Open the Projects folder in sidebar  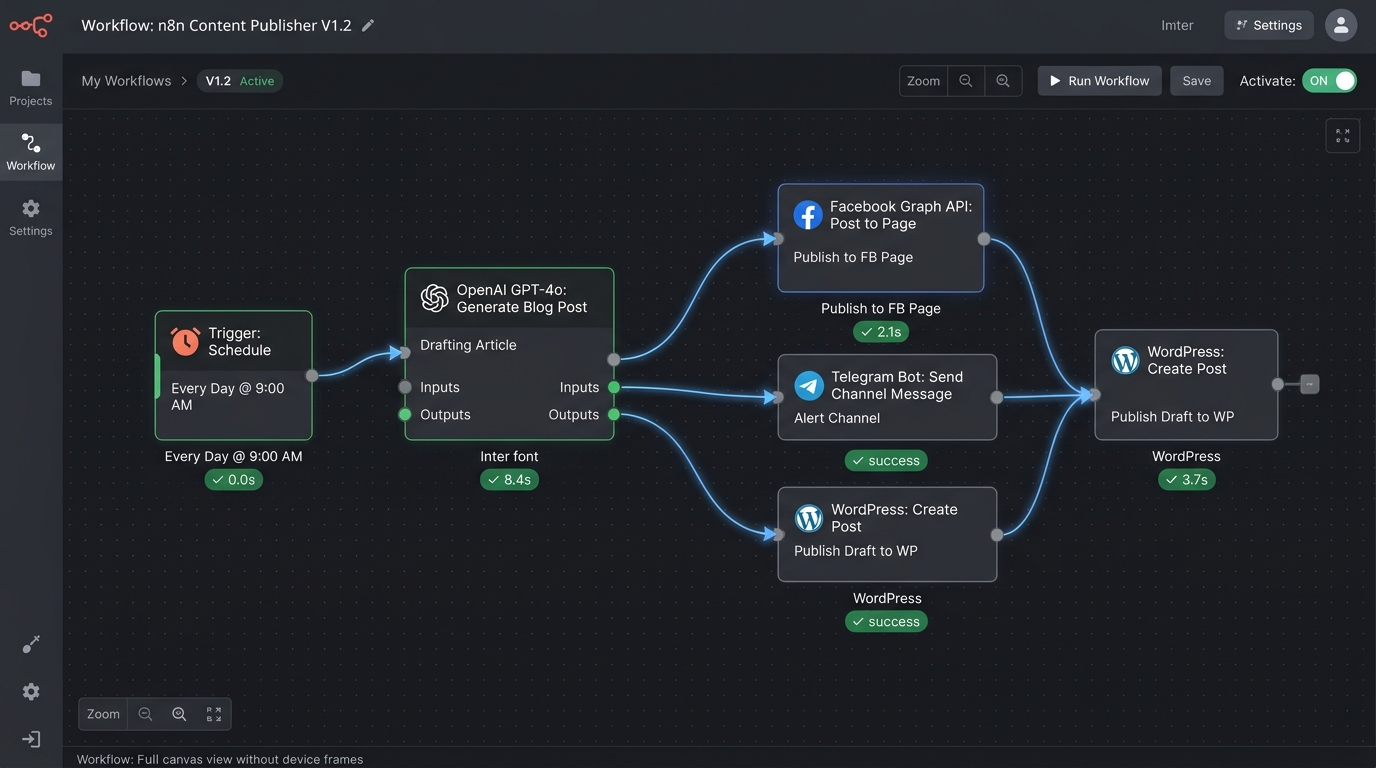pos(31,87)
